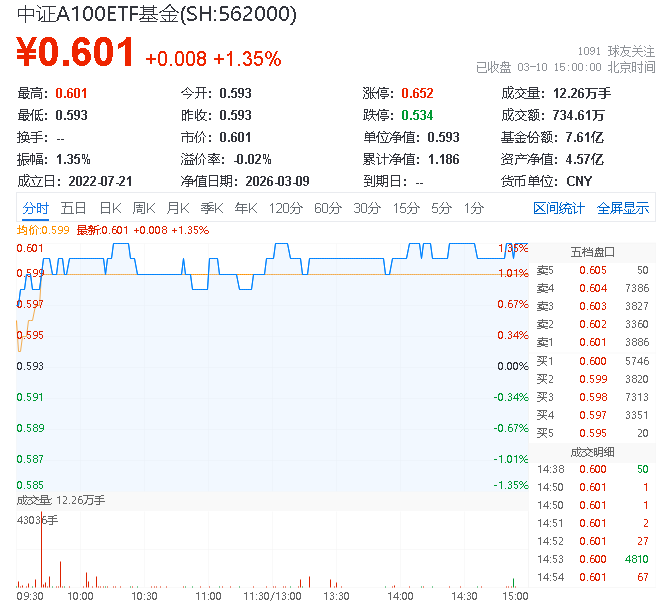This screenshot has width=656, height=615.
Task: Select the 买1 order book row
Action: (592, 360)
